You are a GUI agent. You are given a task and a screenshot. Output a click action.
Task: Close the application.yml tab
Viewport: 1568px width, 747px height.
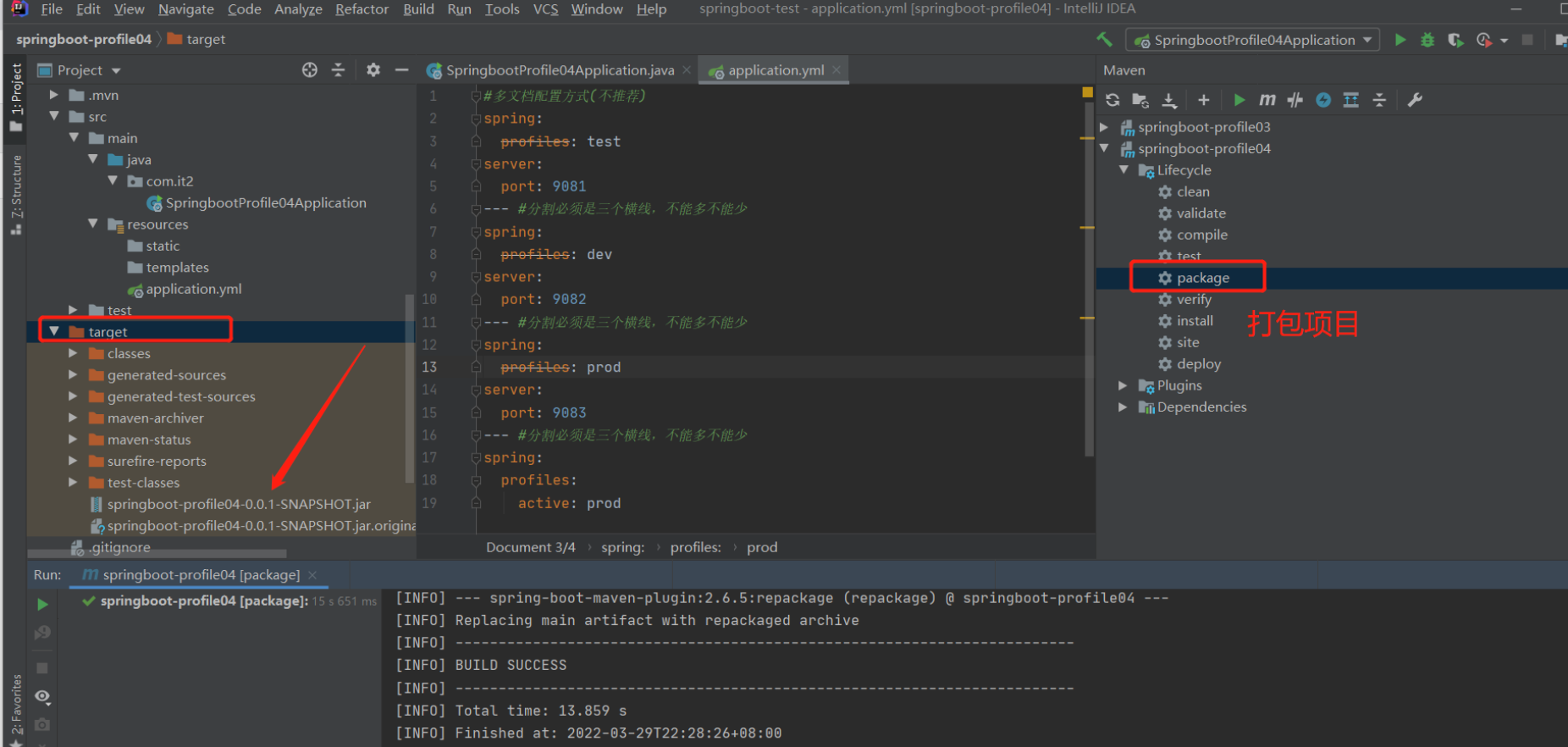click(x=836, y=70)
